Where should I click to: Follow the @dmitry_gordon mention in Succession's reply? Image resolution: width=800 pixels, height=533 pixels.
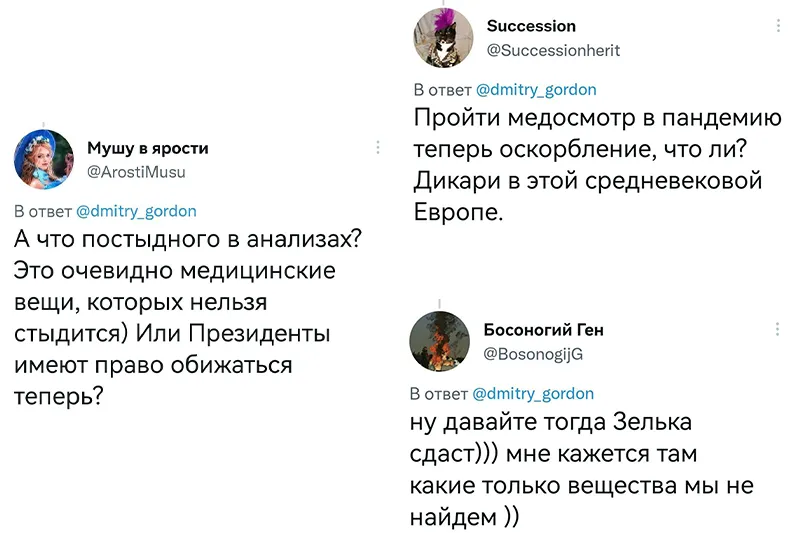[x=536, y=90]
